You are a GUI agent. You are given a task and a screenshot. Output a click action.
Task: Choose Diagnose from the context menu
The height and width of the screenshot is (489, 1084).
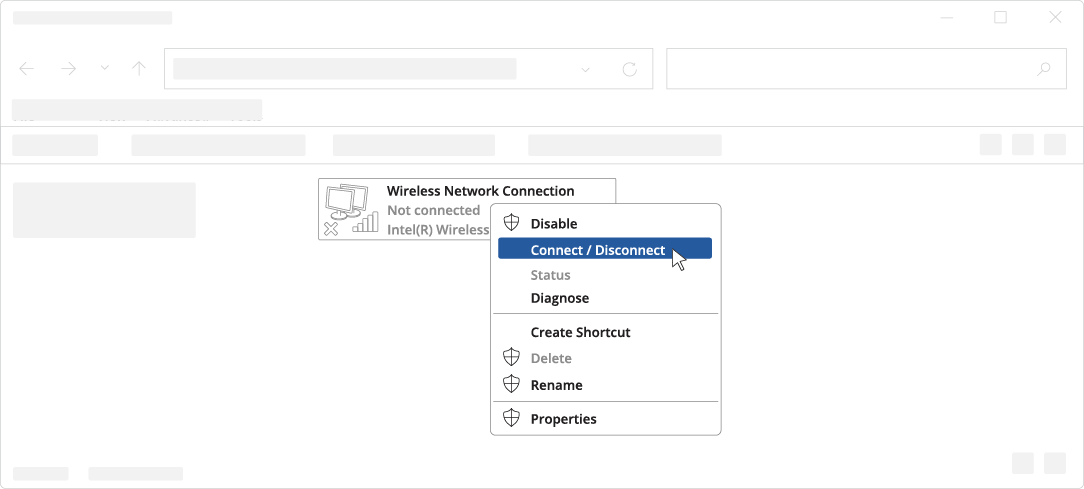(559, 298)
